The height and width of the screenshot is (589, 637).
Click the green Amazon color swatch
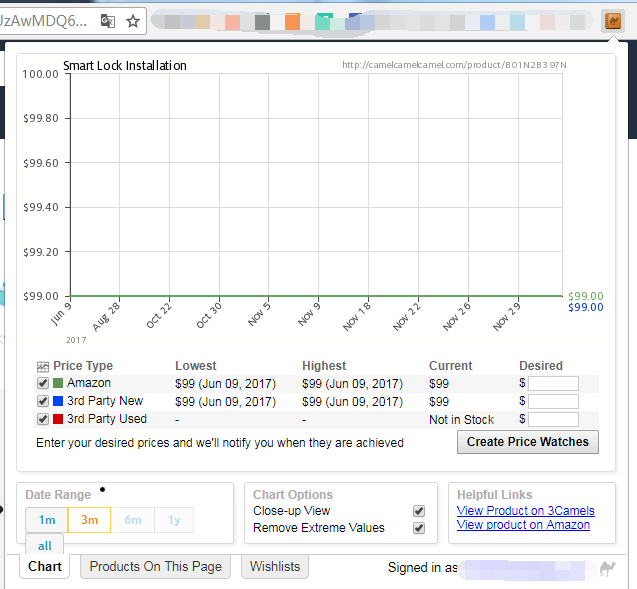coord(58,383)
